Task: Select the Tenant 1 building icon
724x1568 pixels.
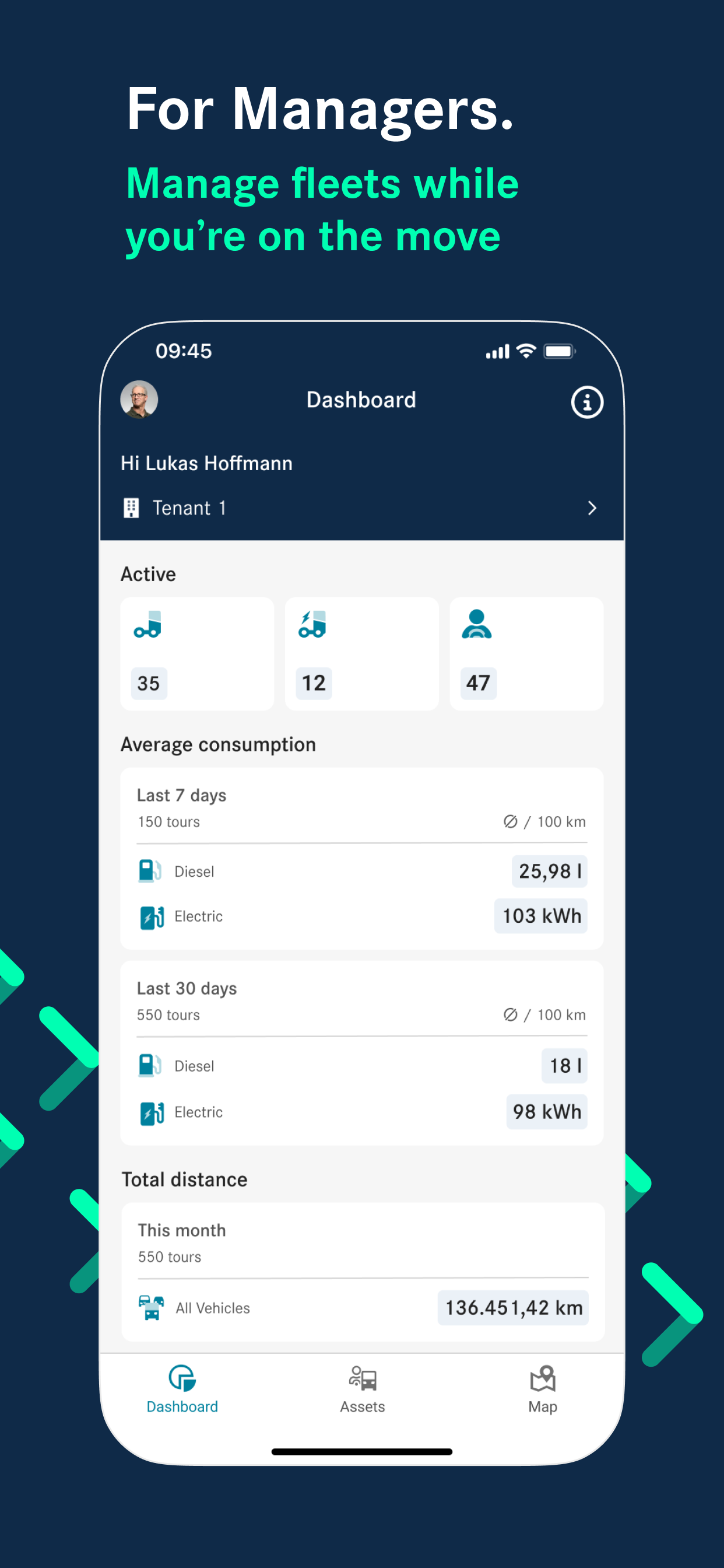Action: pos(131,508)
